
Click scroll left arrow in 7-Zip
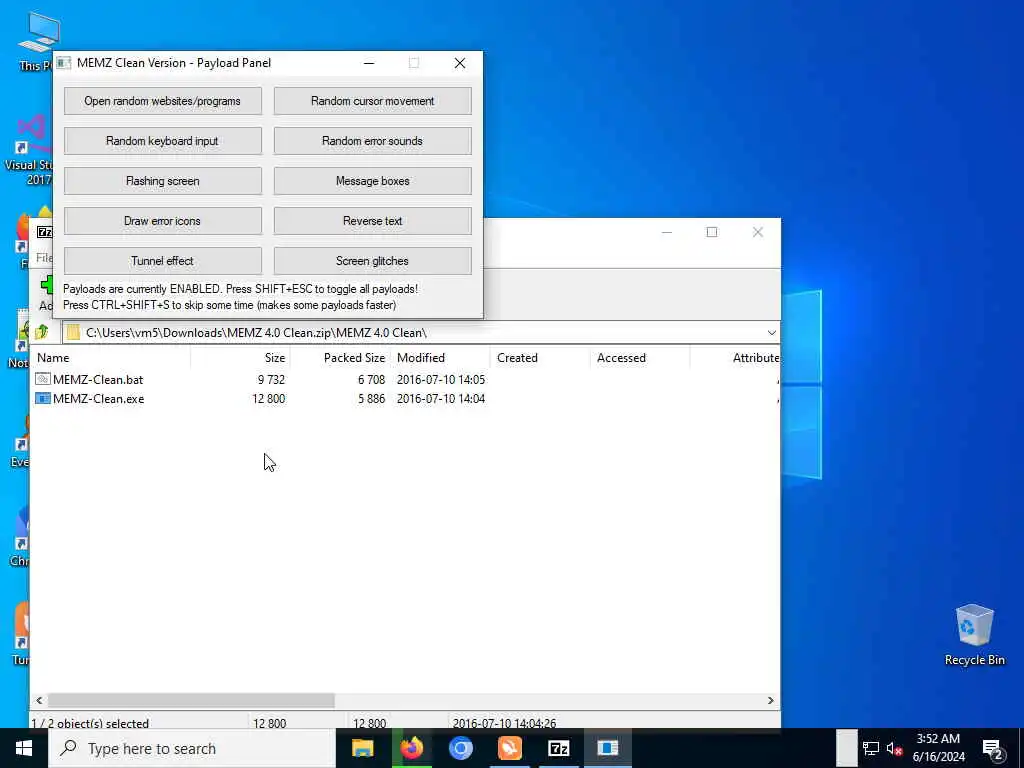[x=39, y=700]
